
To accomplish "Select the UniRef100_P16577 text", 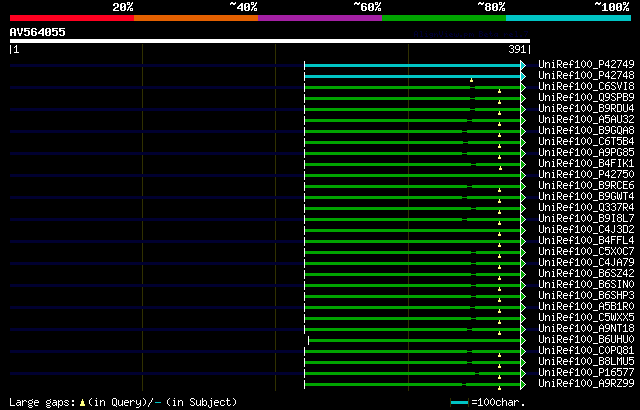I will pos(586,373).
